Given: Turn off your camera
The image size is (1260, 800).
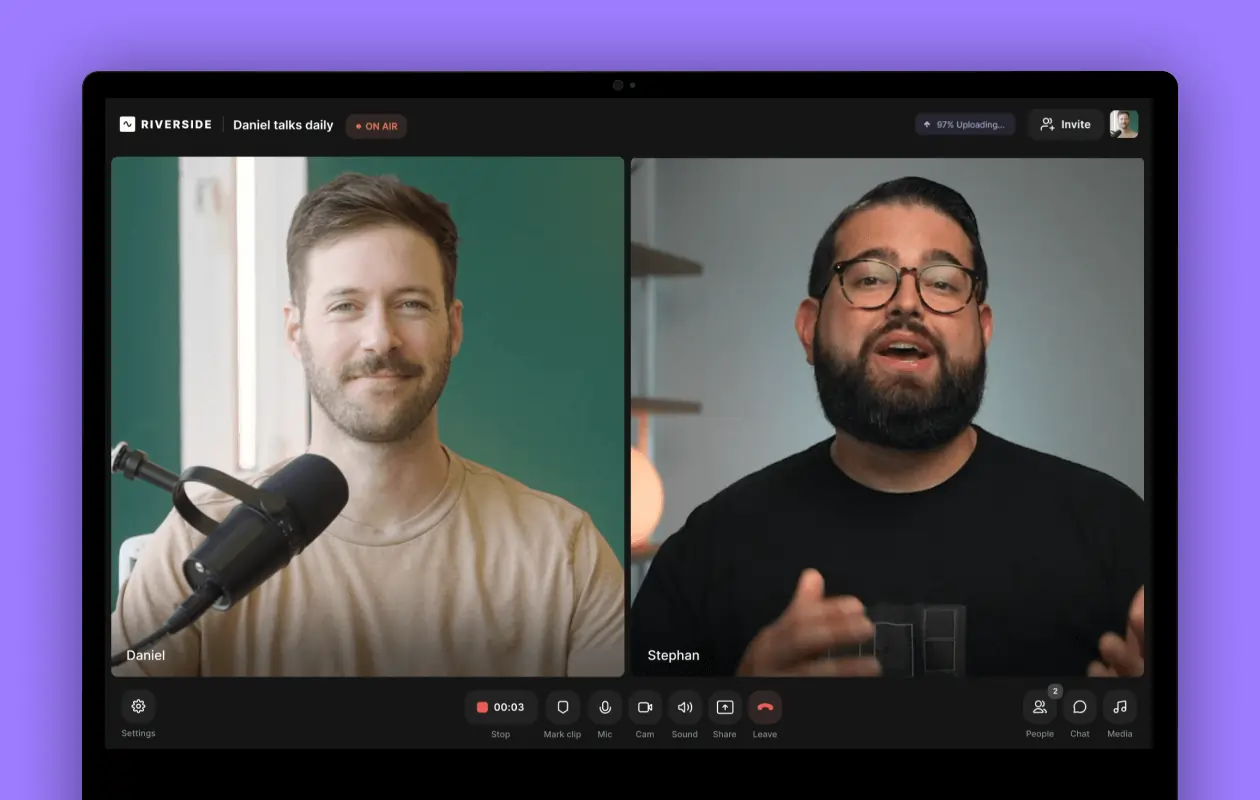Looking at the screenshot, I should click(x=644, y=707).
